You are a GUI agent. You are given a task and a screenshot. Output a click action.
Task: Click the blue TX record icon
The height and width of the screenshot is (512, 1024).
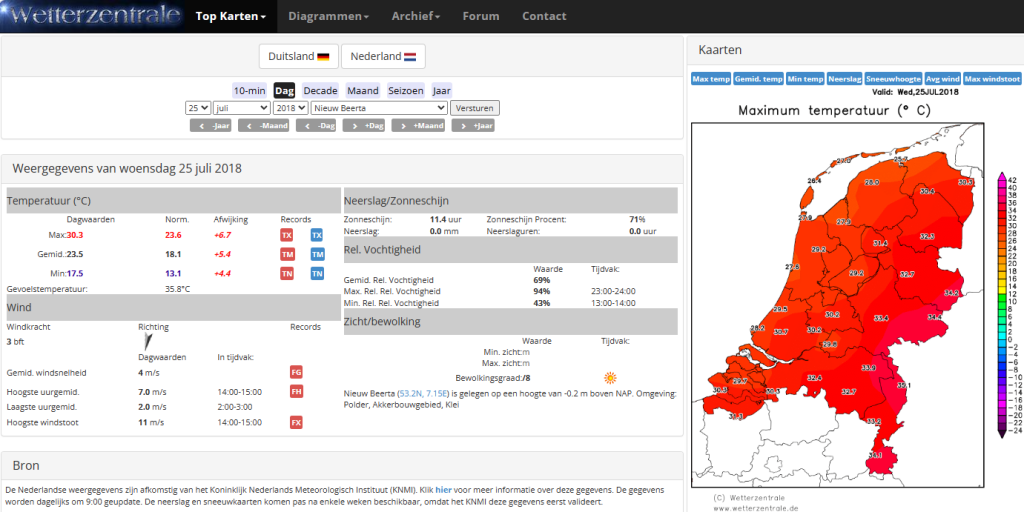(317, 235)
